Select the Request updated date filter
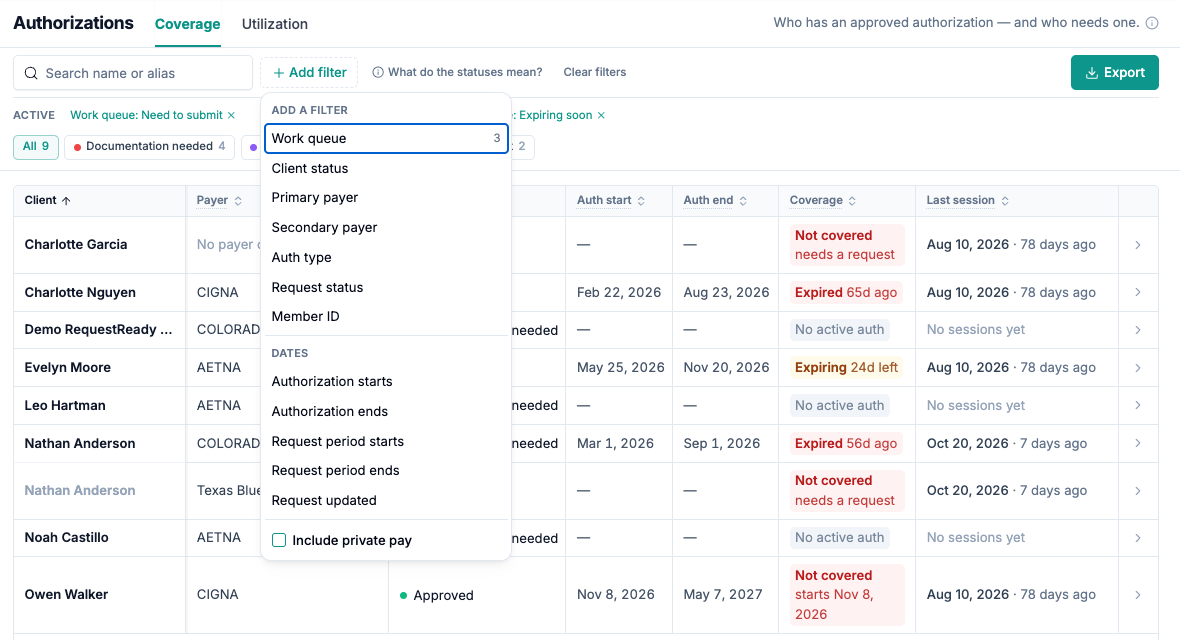This screenshot has width=1180, height=640. tap(386, 501)
